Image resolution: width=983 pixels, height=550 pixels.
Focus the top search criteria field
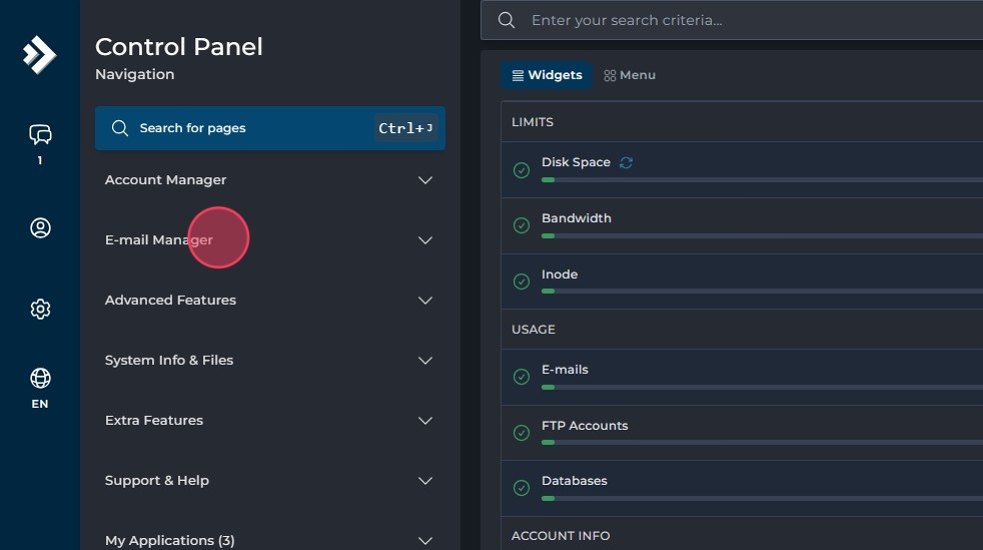point(750,20)
